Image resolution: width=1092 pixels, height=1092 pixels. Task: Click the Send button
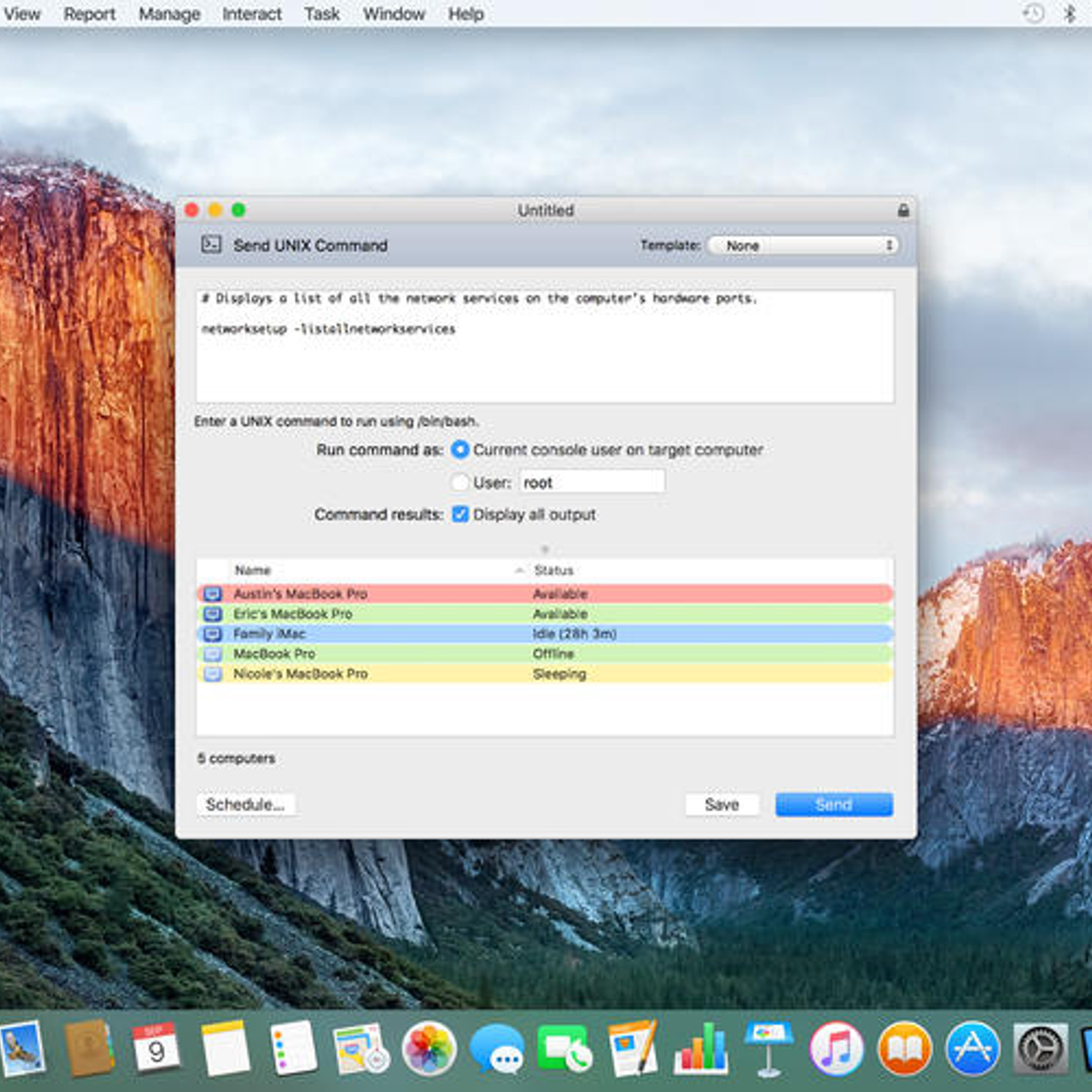833,804
